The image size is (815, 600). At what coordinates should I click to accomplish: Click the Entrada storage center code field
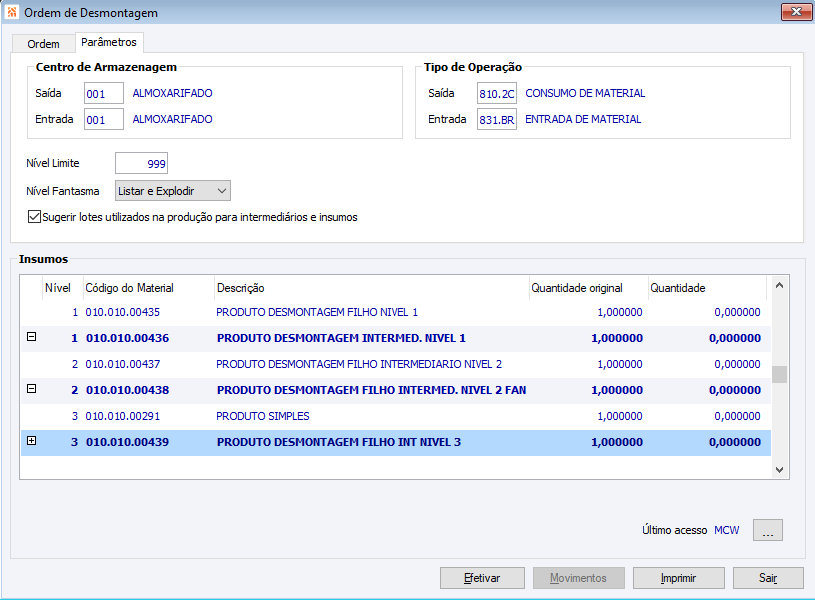pos(104,120)
